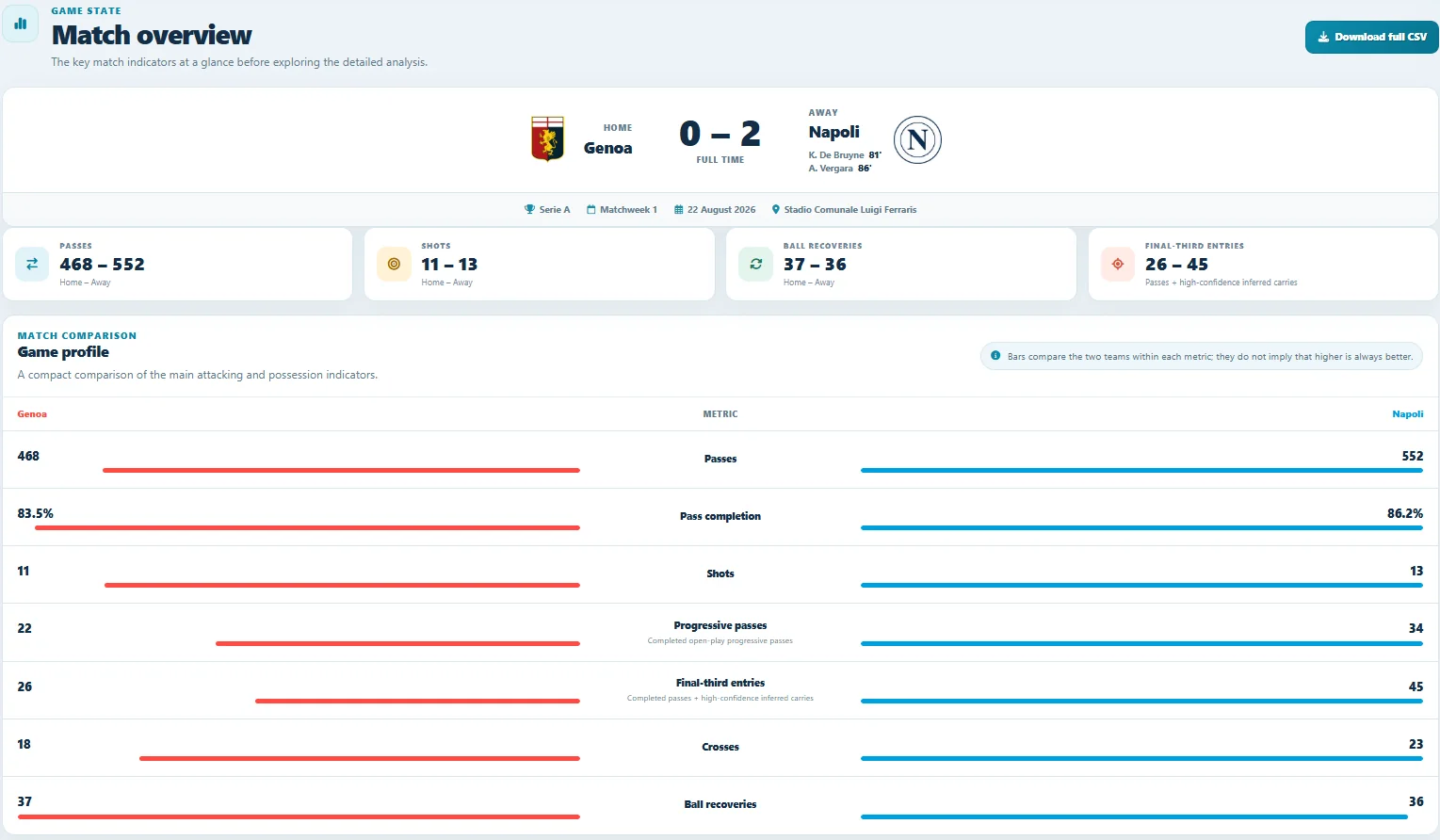Click scorer 'A. Vergara 86'
Image resolution: width=1440 pixels, height=840 pixels.
point(840,169)
